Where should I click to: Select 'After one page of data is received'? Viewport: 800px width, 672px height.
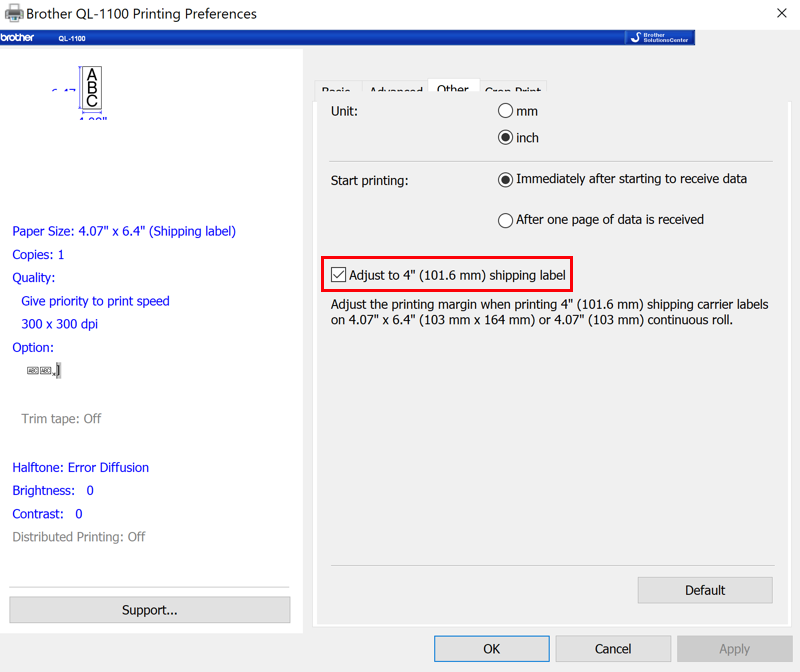[x=506, y=220]
